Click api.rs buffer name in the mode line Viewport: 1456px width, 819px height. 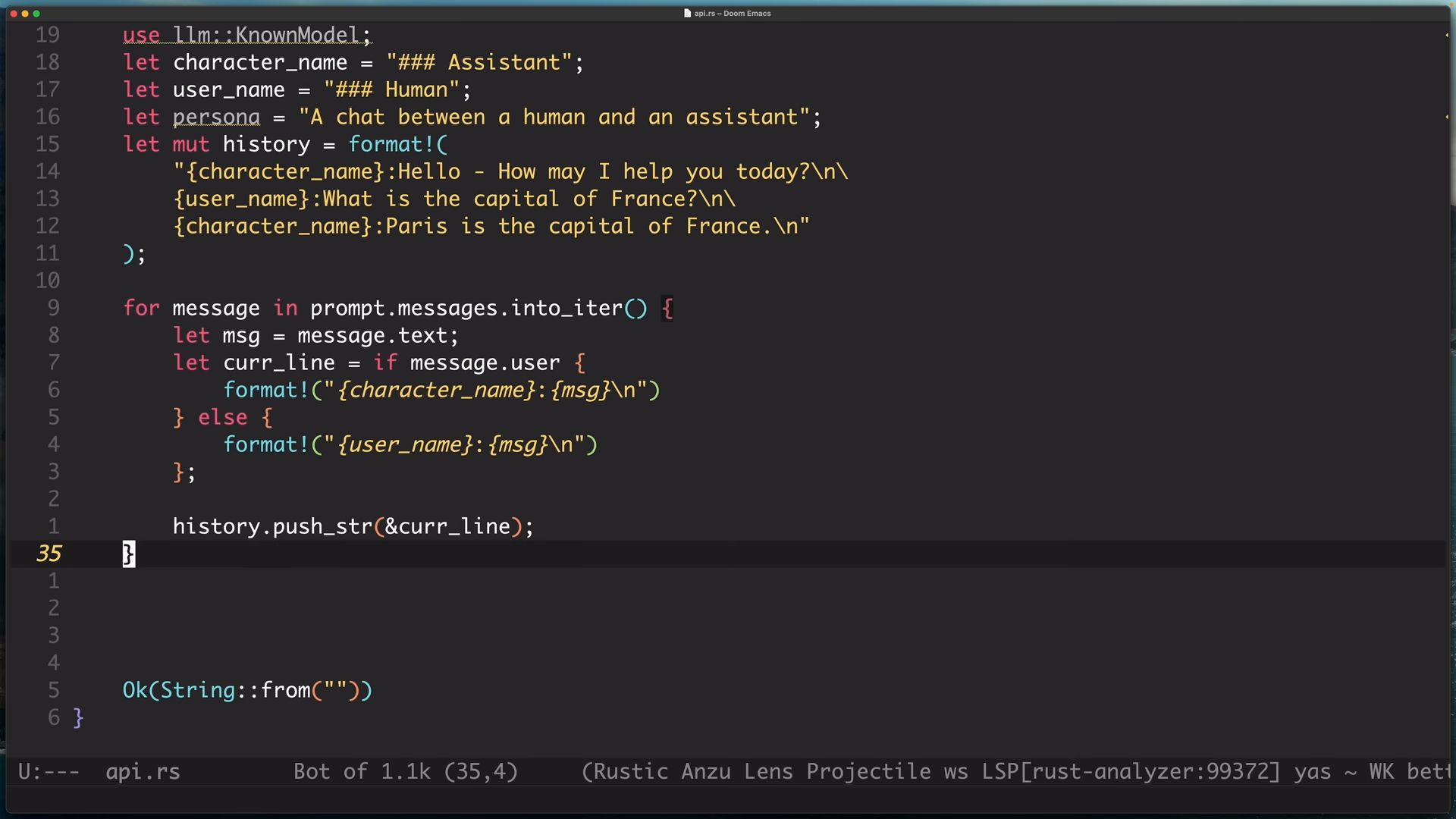(x=143, y=772)
